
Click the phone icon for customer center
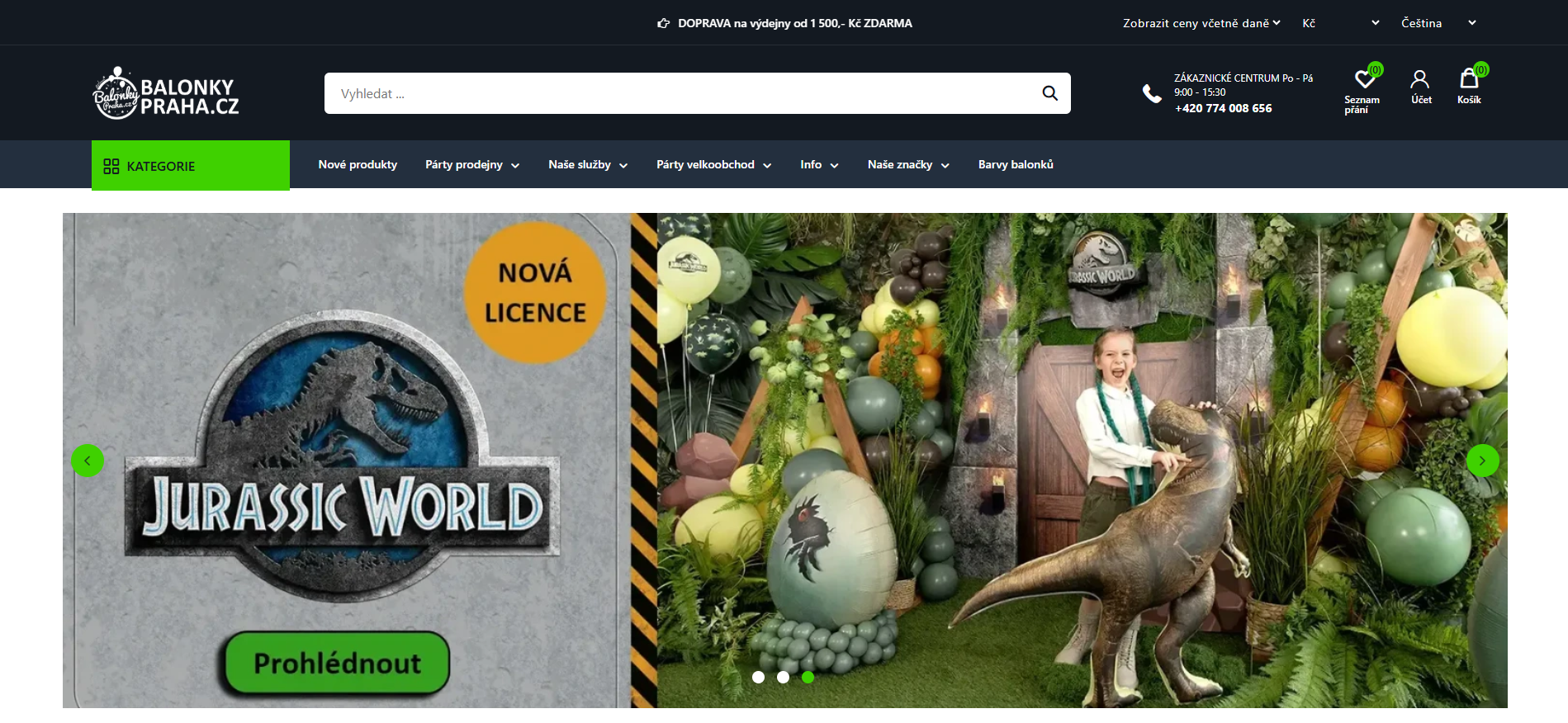[x=1151, y=93]
